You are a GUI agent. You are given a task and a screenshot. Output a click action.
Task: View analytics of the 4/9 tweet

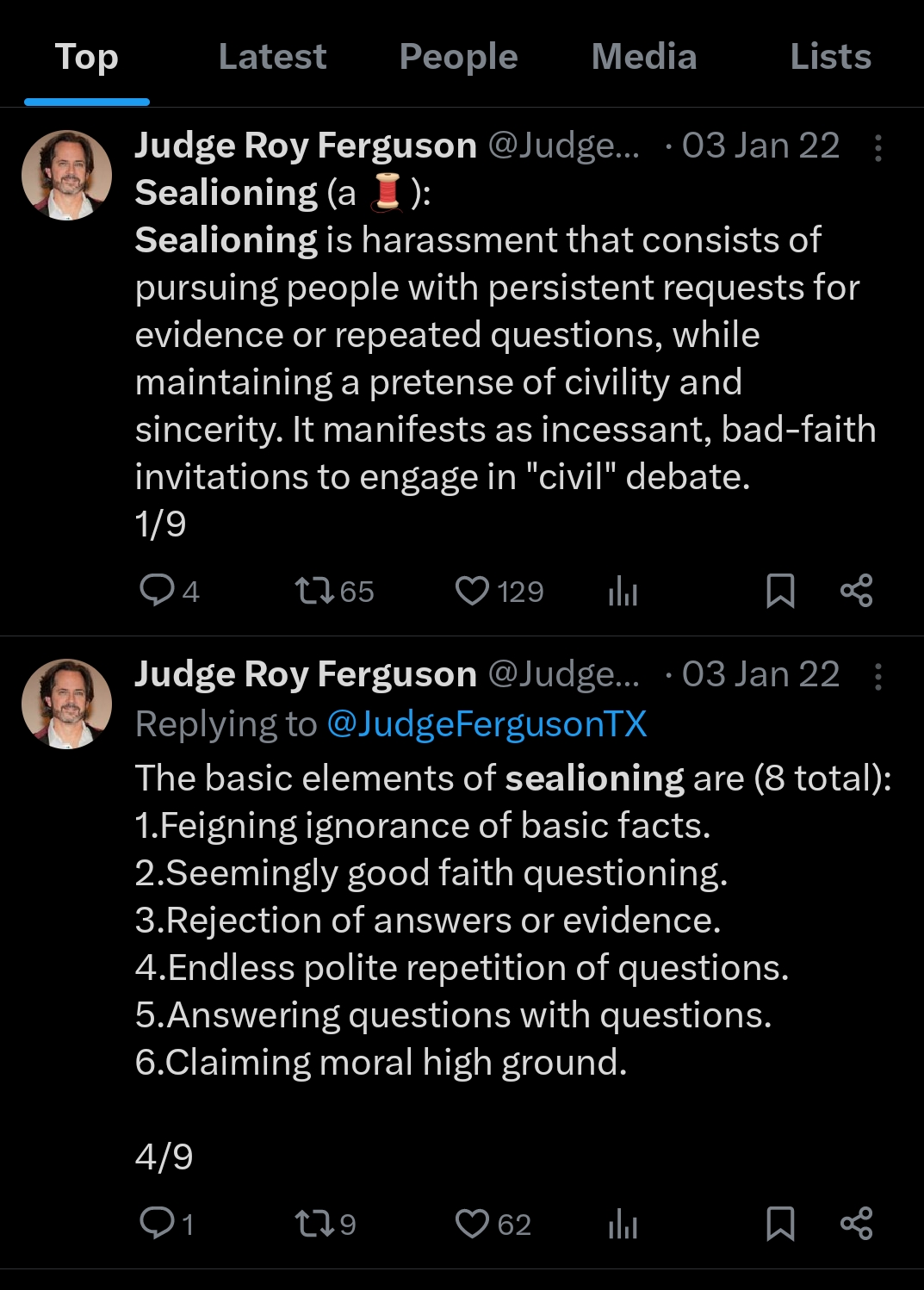pos(623,1224)
